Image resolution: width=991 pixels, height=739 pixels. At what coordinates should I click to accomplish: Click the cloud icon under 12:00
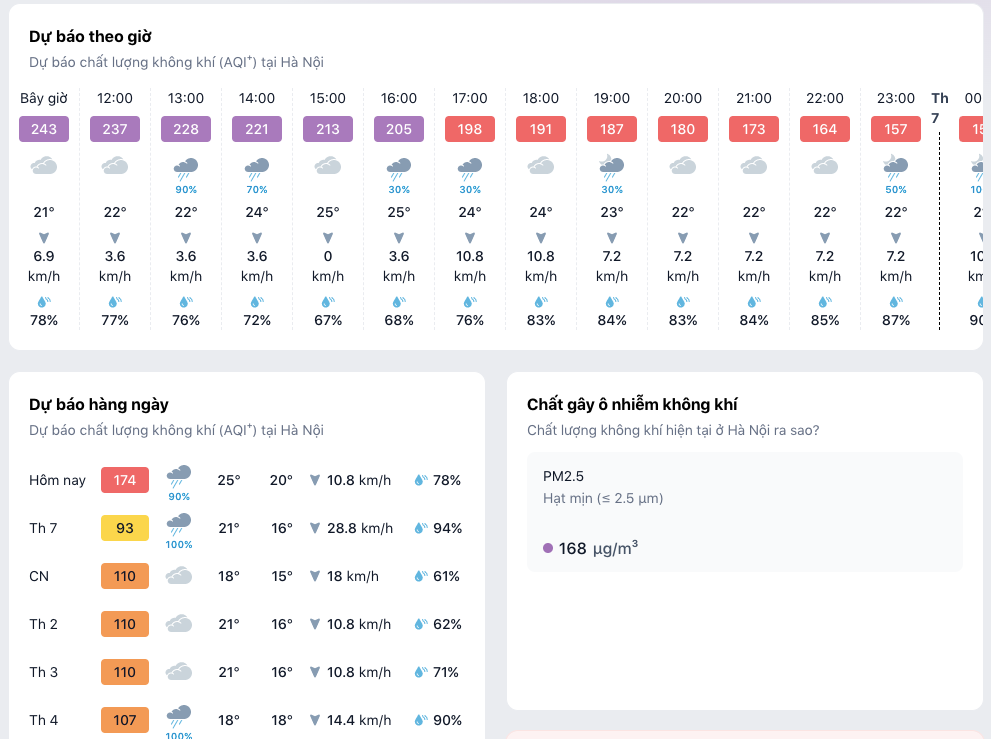tap(115, 166)
